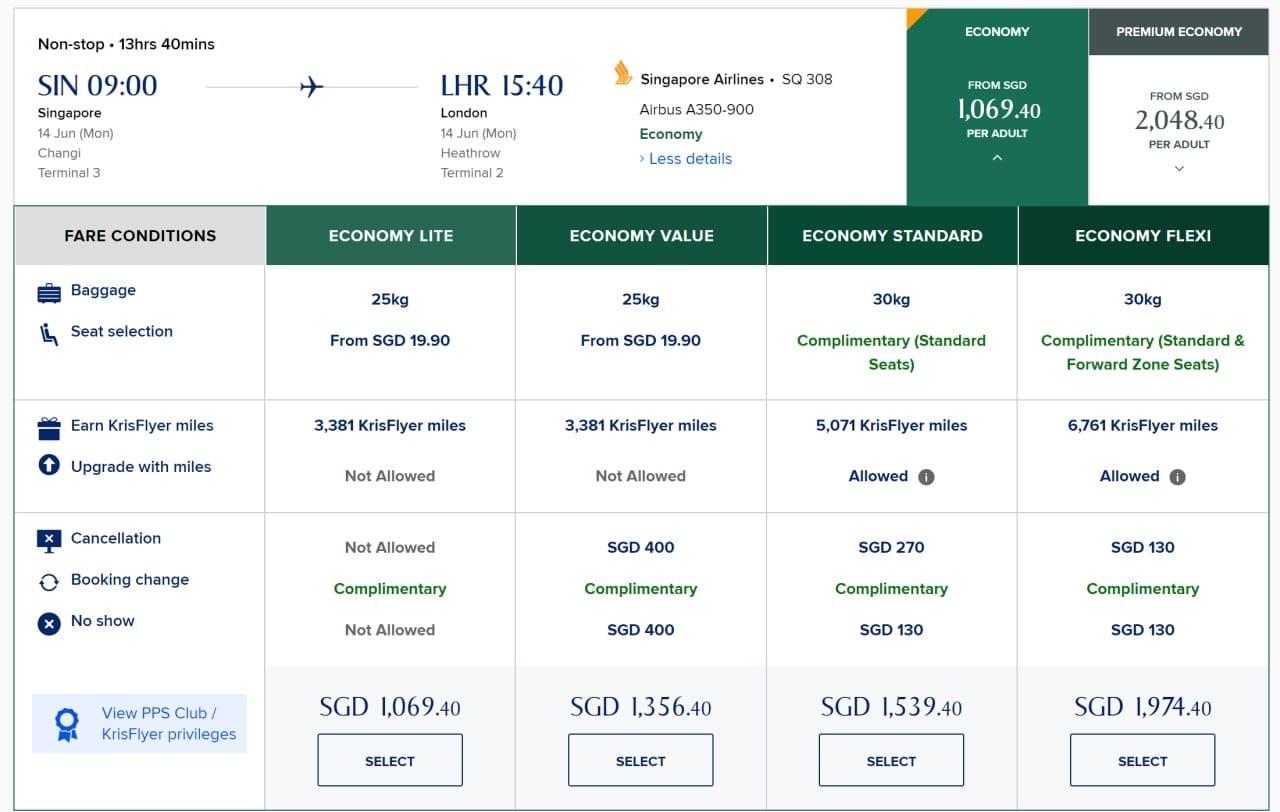Collapse flight info via Less details
The height and width of the screenshot is (812, 1280).
point(685,159)
